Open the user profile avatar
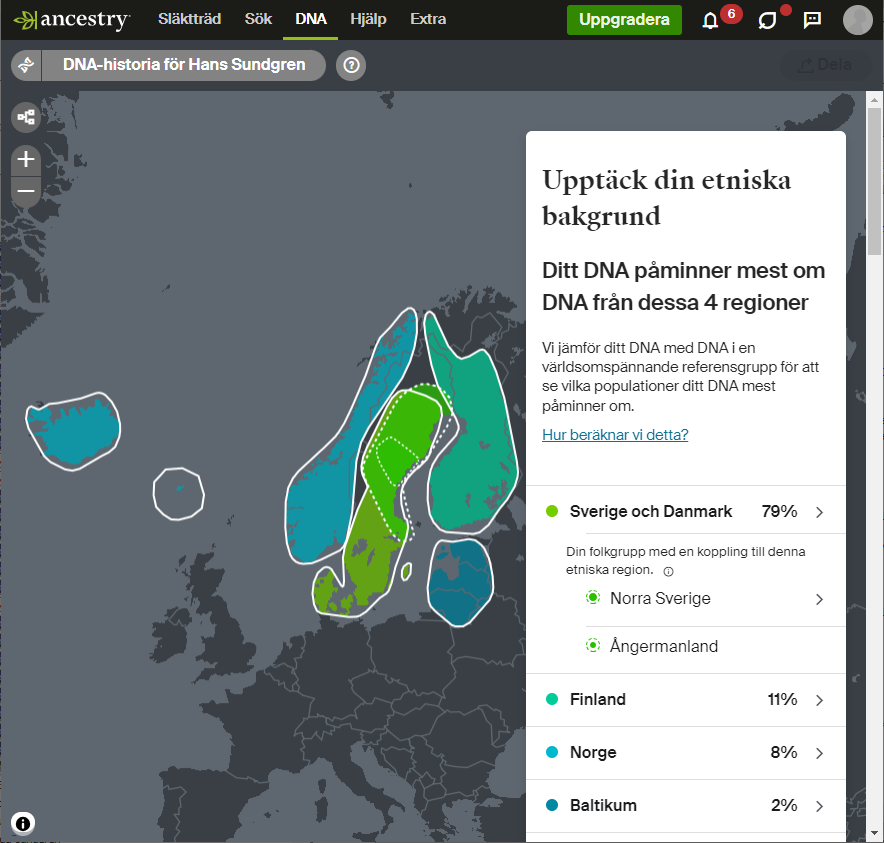This screenshot has width=884, height=843. pos(858,20)
